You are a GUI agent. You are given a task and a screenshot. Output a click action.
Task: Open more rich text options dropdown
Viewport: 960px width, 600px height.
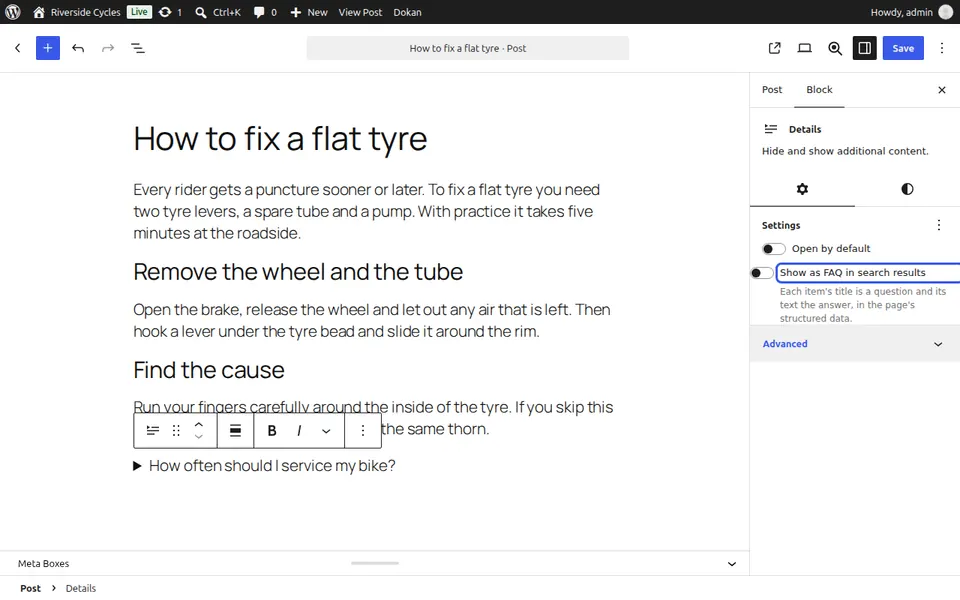point(326,431)
